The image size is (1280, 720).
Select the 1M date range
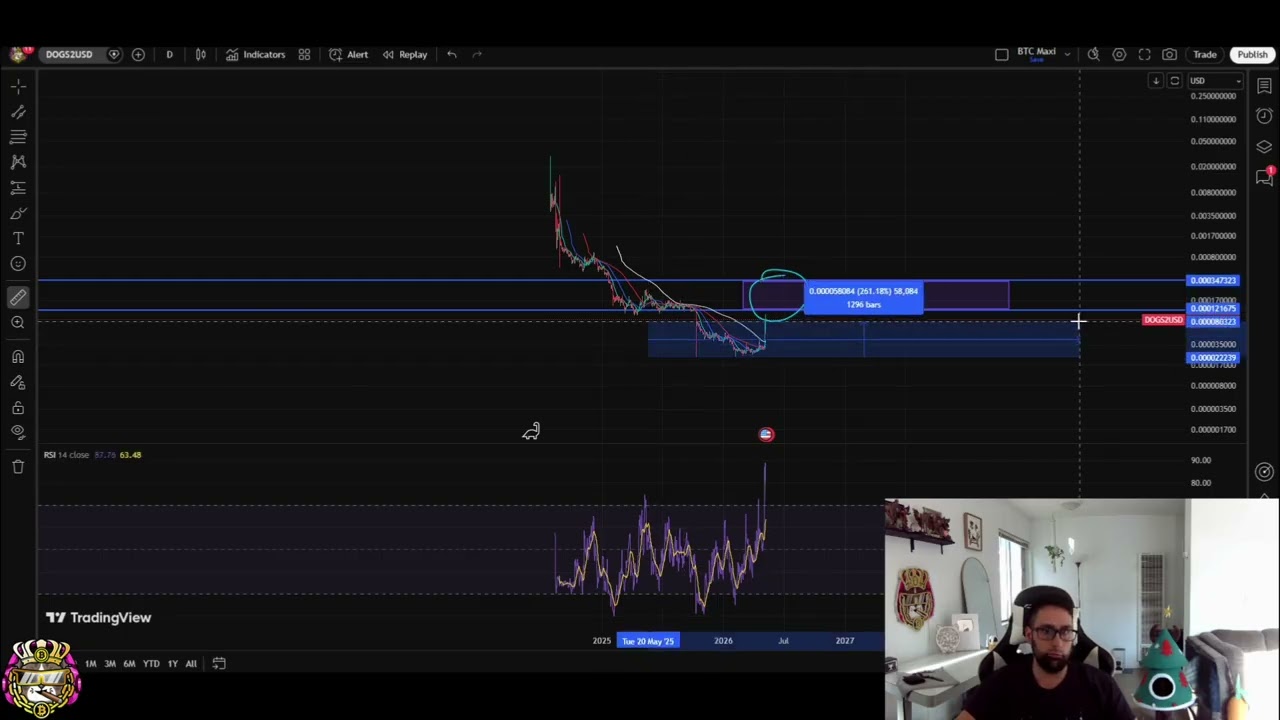tap(90, 663)
